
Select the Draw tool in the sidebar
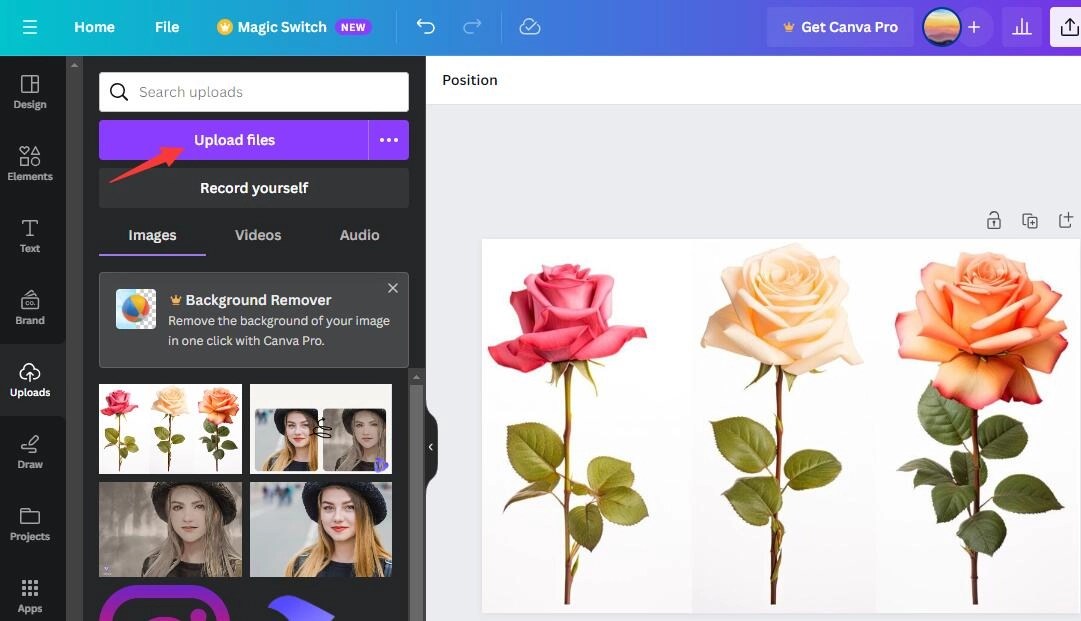pyautogui.click(x=29, y=450)
